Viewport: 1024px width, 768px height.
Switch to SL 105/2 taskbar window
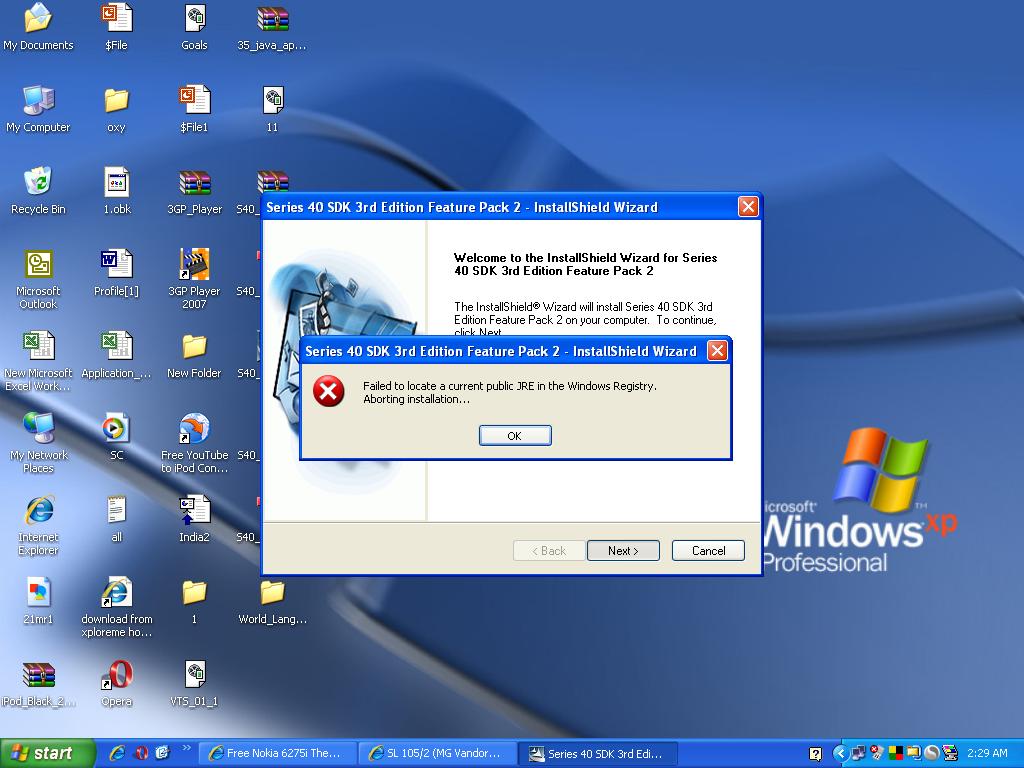439,753
